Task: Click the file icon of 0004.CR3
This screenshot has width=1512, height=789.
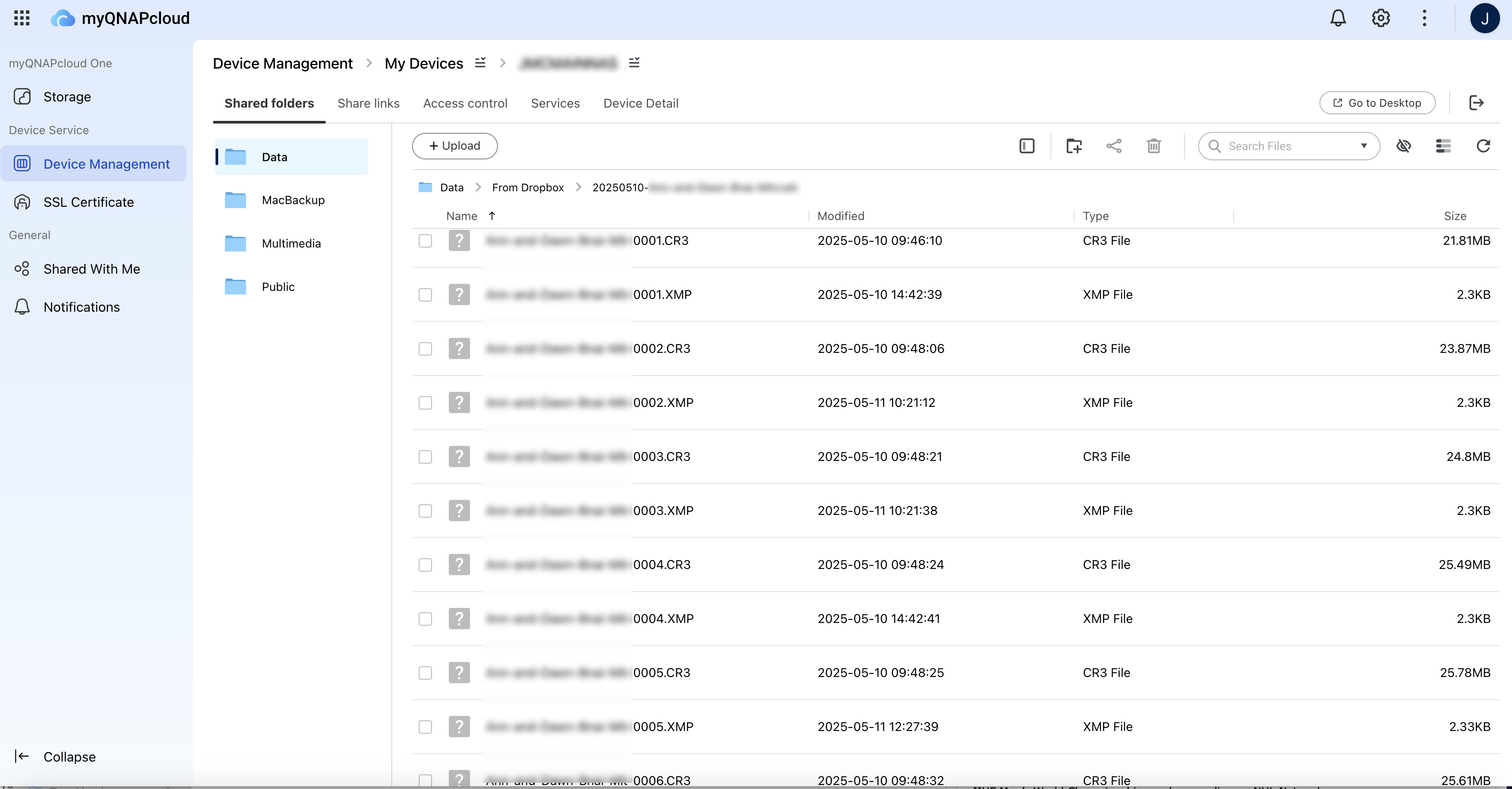Action: click(x=459, y=564)
